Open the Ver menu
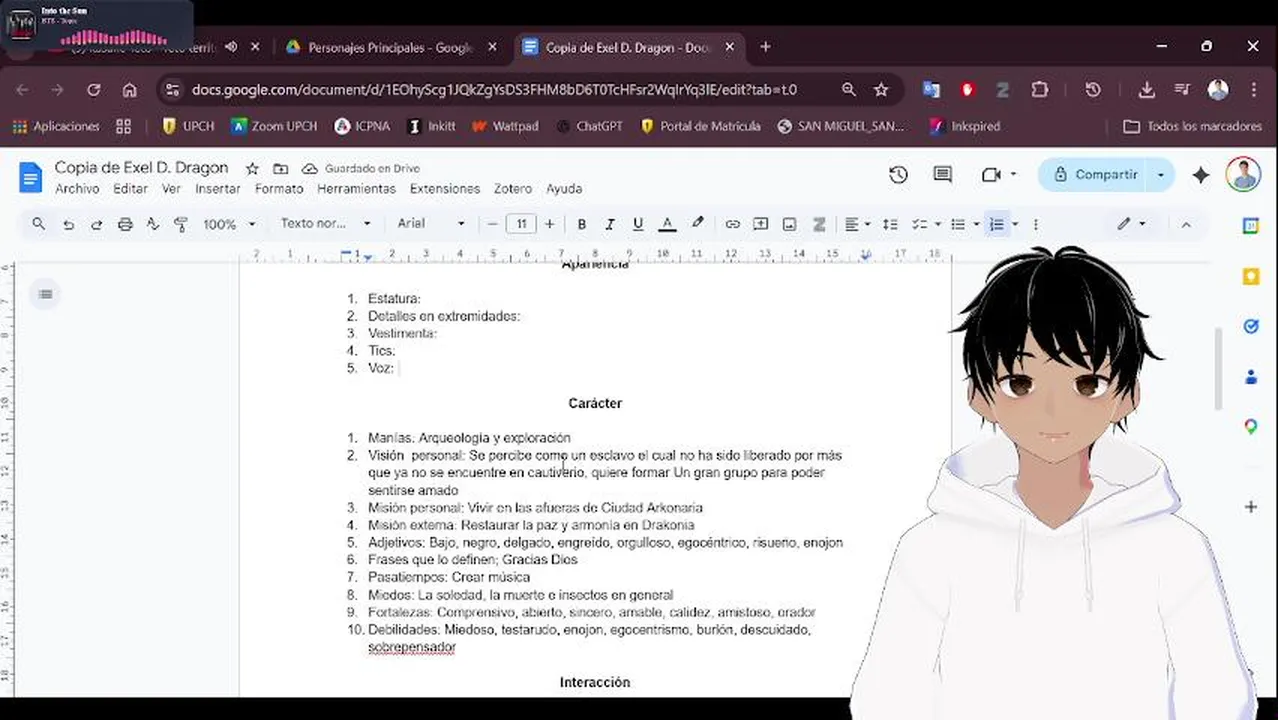 pyautogui.click(x=171, y=189)
